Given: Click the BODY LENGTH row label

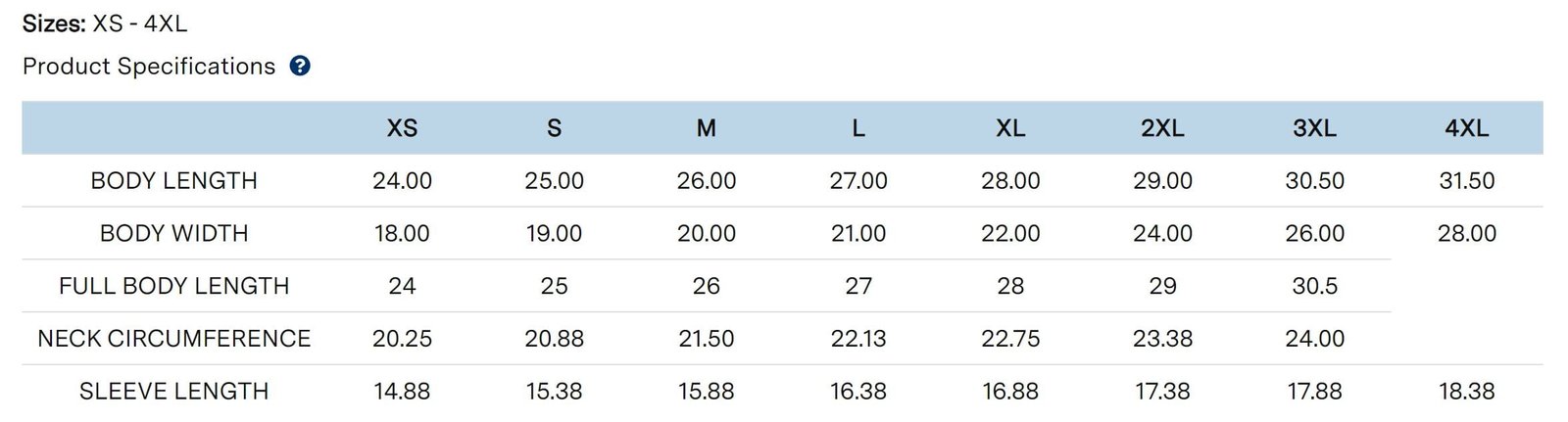Looking at the screenshot, I should tap(173, 181).
